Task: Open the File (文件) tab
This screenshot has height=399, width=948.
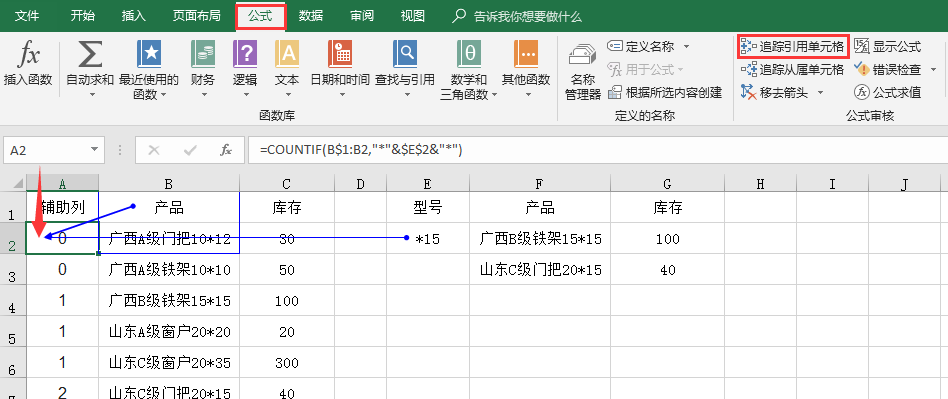Action: click(27, 16)
